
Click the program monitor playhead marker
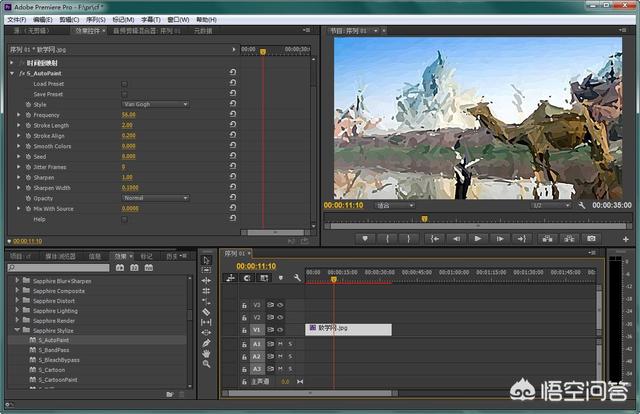tap(424, 219)
